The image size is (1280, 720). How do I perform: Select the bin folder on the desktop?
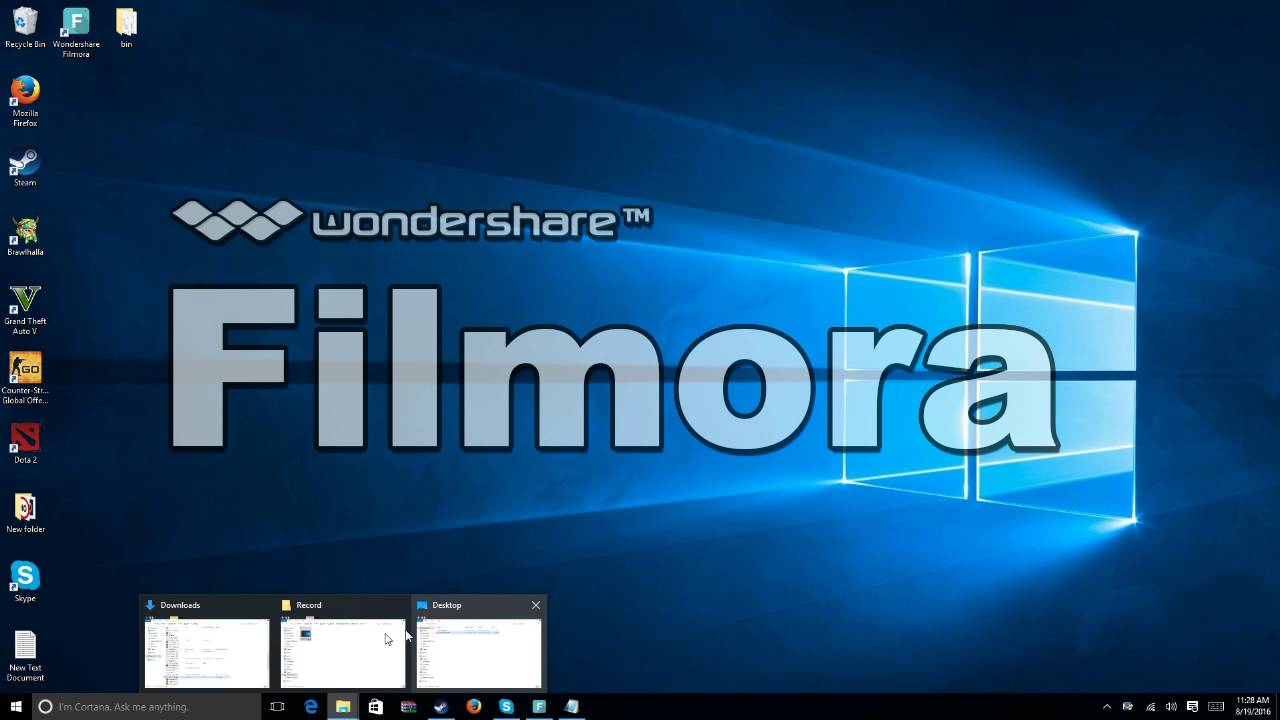pyautogui.click(x=126, y=28)
